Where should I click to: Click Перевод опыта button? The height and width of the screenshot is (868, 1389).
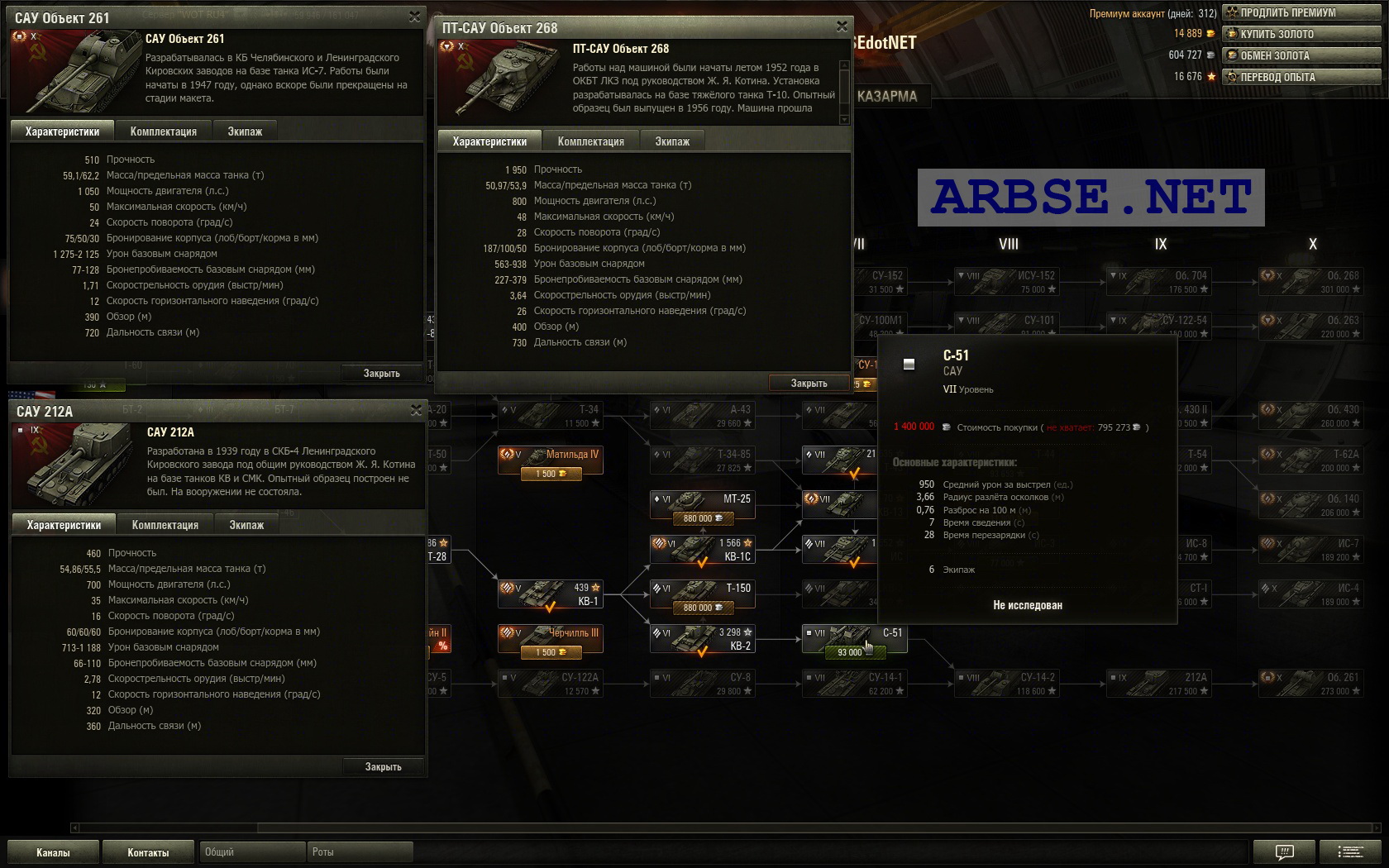1301,77
